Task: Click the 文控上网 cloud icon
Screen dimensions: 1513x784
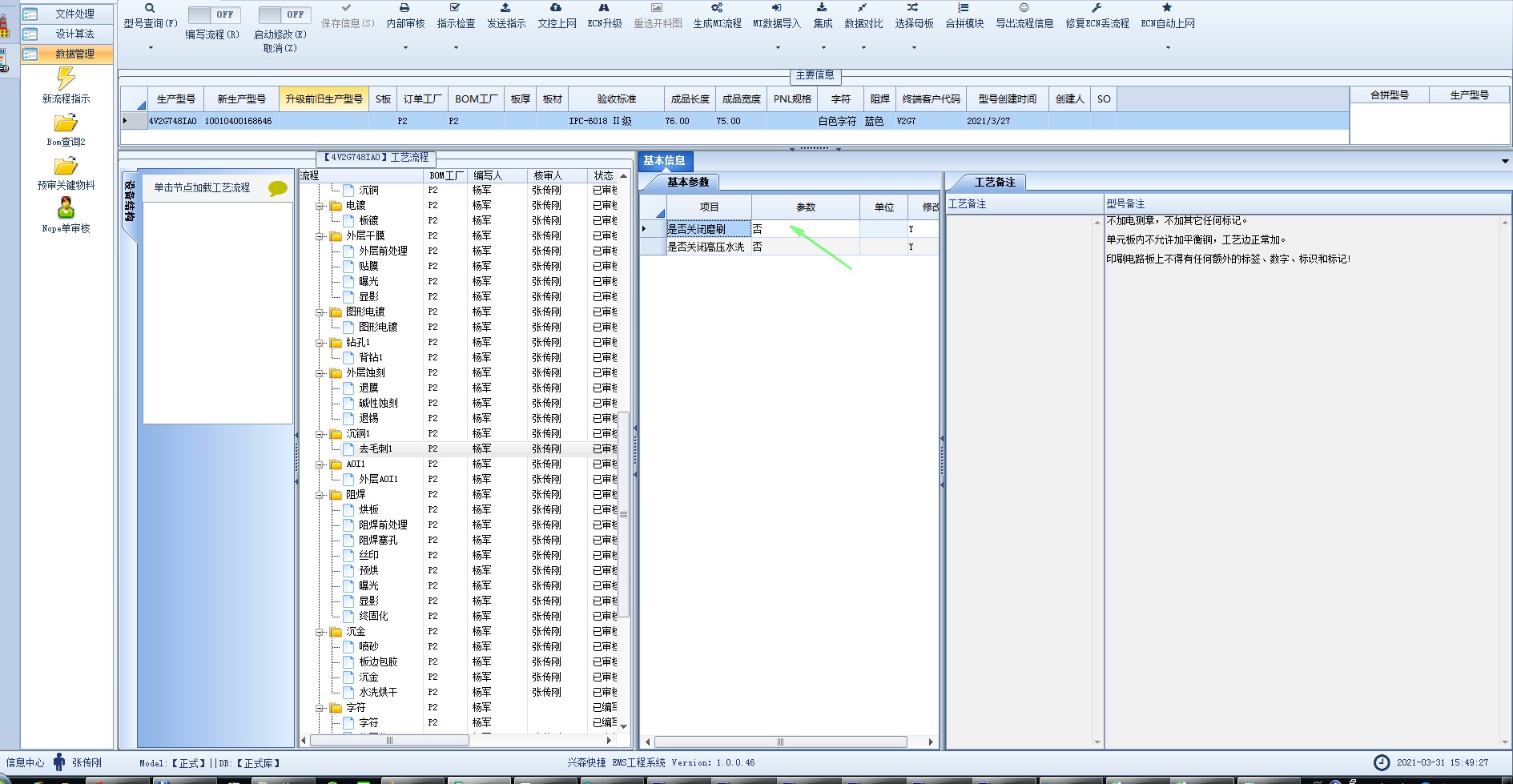Action: 556,8
